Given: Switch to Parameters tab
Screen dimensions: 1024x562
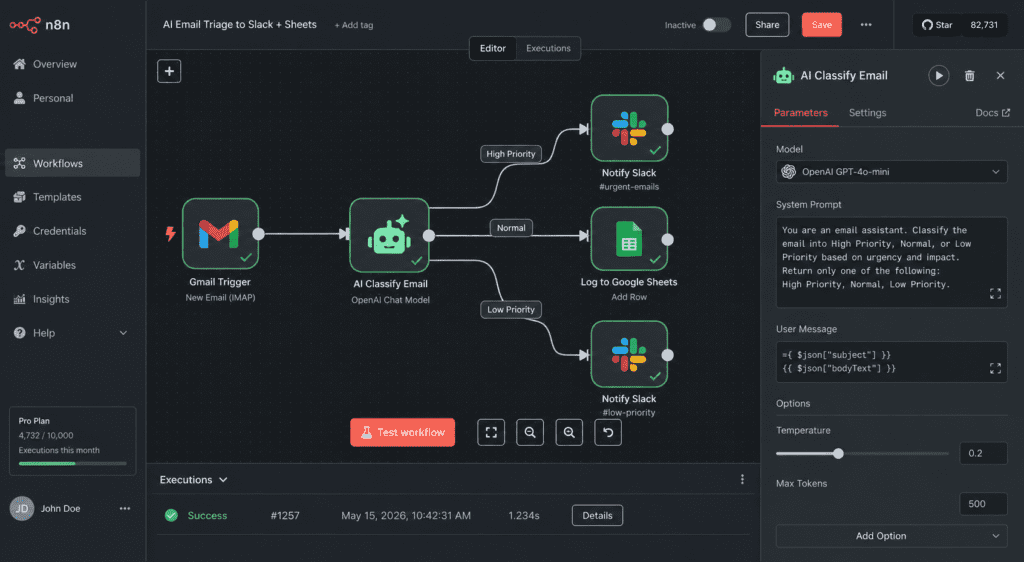Looking at the screenshot, I should point(801,113).
